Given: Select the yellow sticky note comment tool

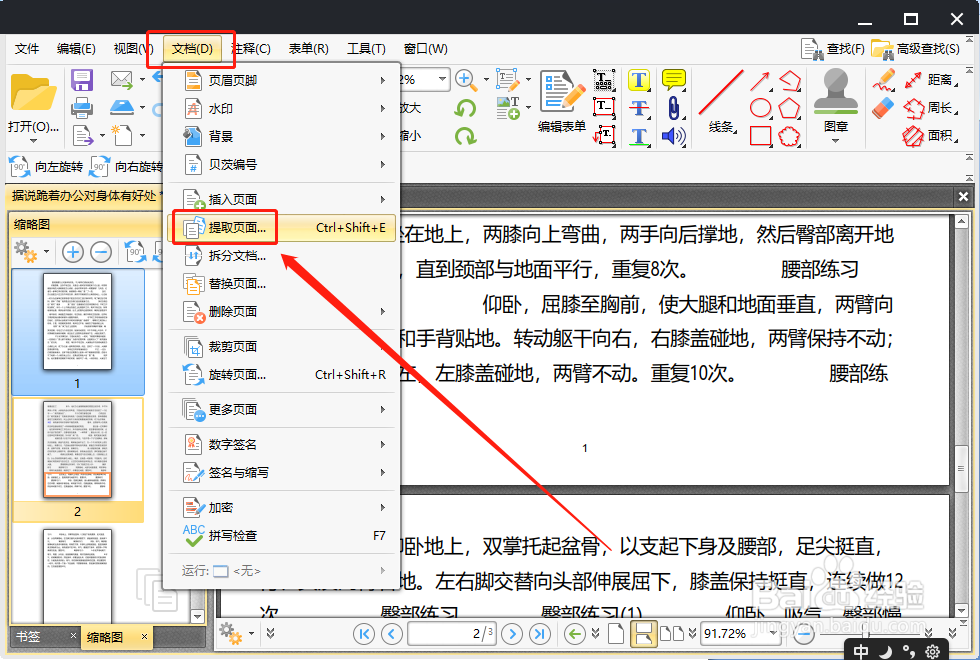Looking at the screenshot, I should point(673,78).
